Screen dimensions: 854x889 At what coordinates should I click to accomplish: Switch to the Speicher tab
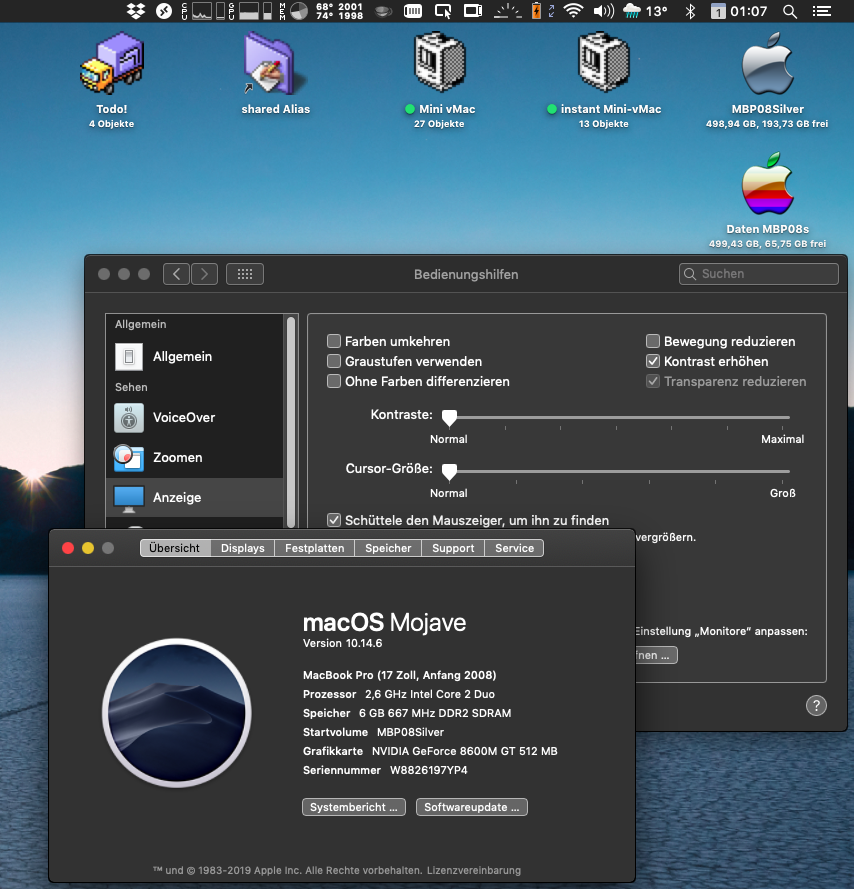[x=388, y=548]
